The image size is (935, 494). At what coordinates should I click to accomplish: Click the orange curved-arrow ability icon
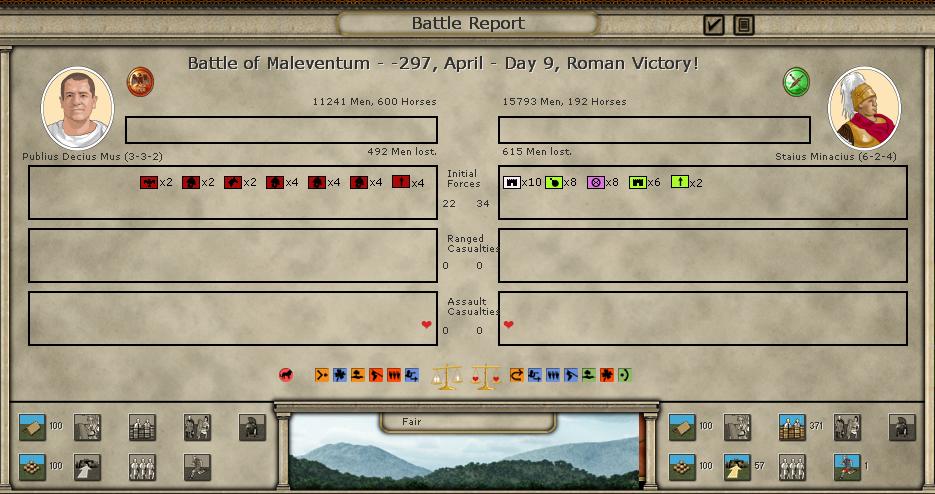pos(517,376)
